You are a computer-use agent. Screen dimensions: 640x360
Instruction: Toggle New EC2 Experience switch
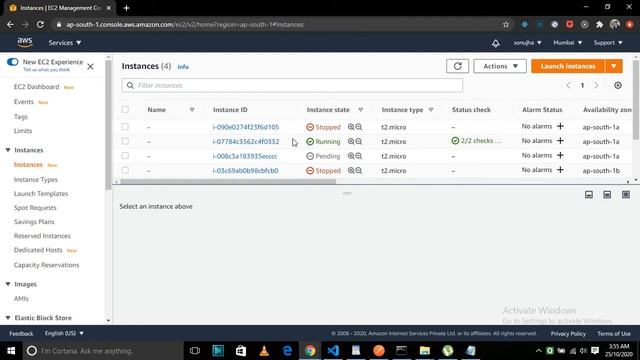click(13, 62)
